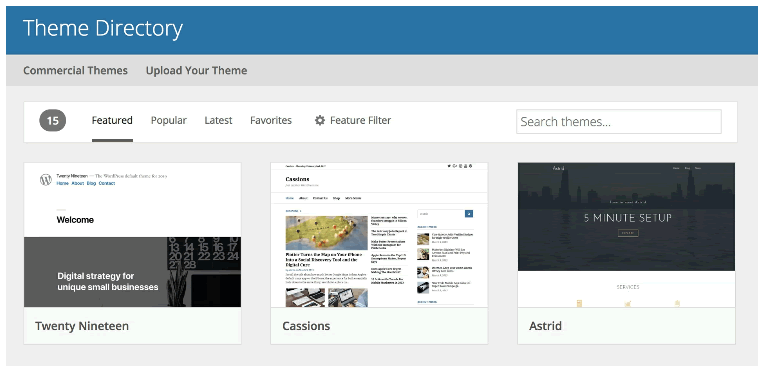Open the Twenty Nineteen theme preview thumbnail
This screenshot has width=767, height=373.
133,235
